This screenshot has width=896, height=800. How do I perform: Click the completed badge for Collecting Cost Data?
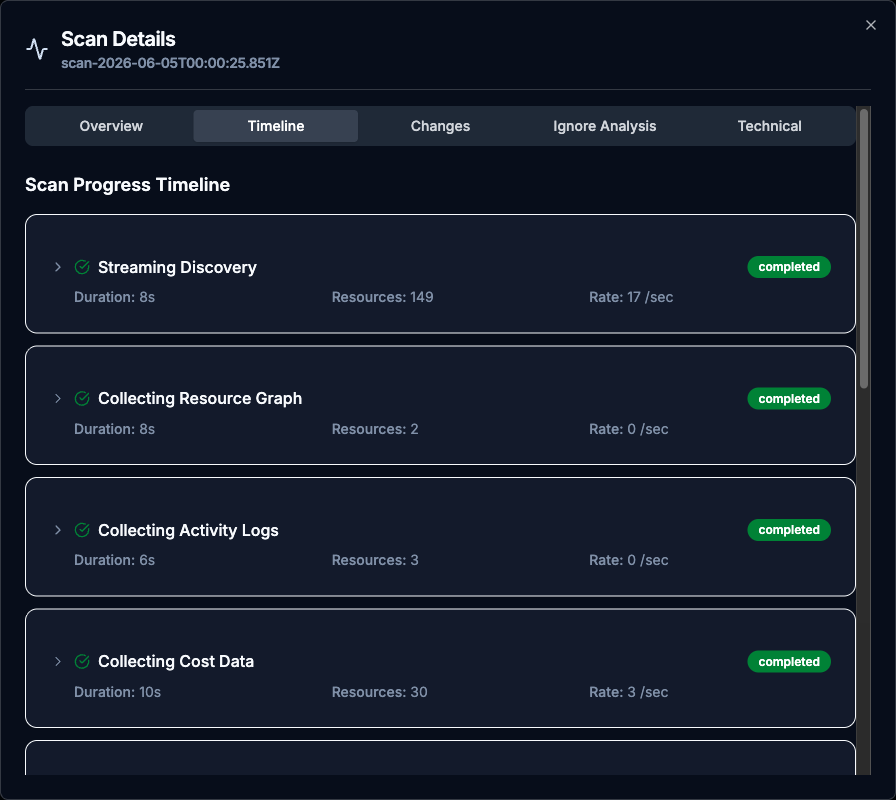click(789, 661)
